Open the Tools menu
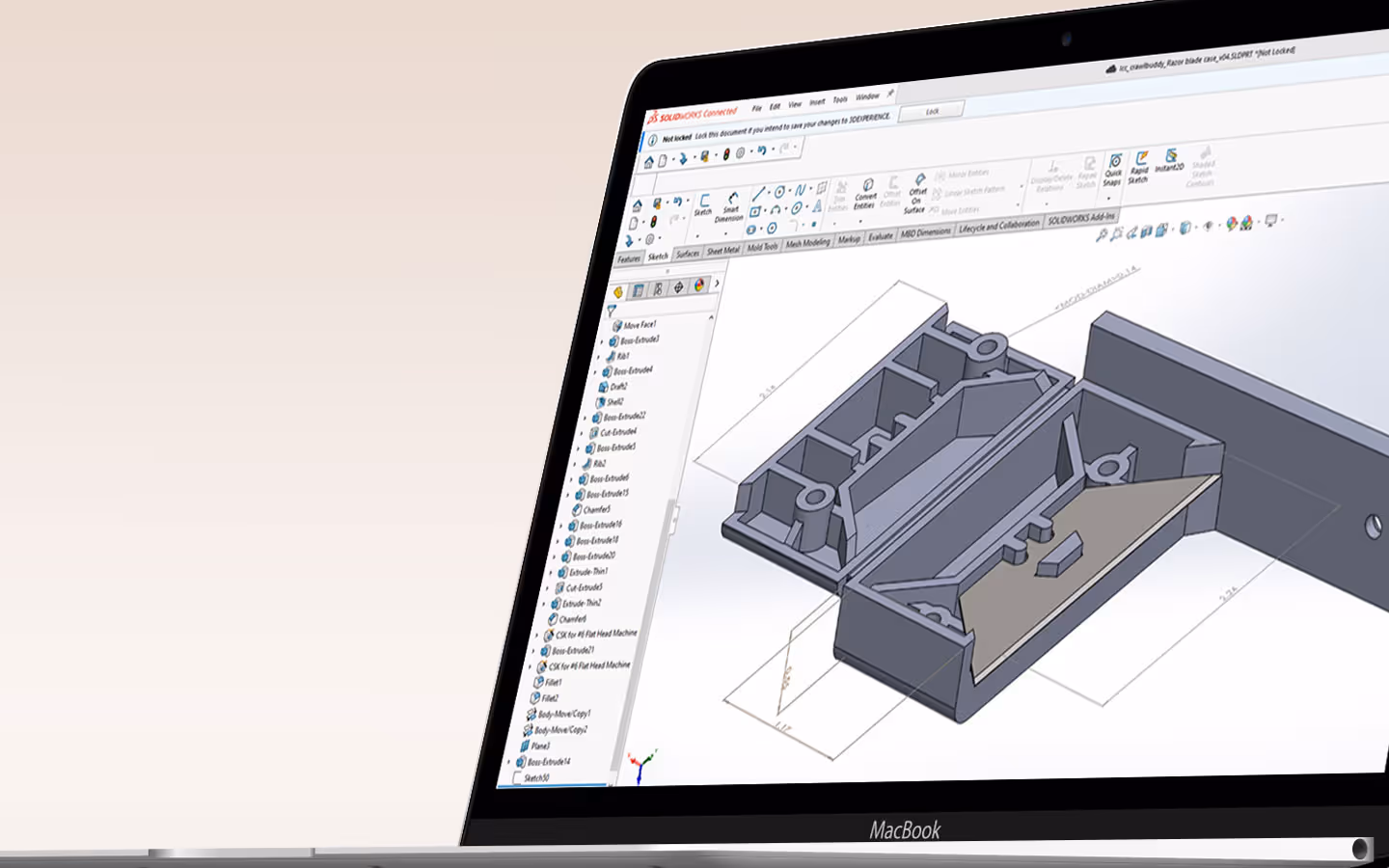Image resolution: width=1389 pixels, height=868 pixels. [840, 99]
